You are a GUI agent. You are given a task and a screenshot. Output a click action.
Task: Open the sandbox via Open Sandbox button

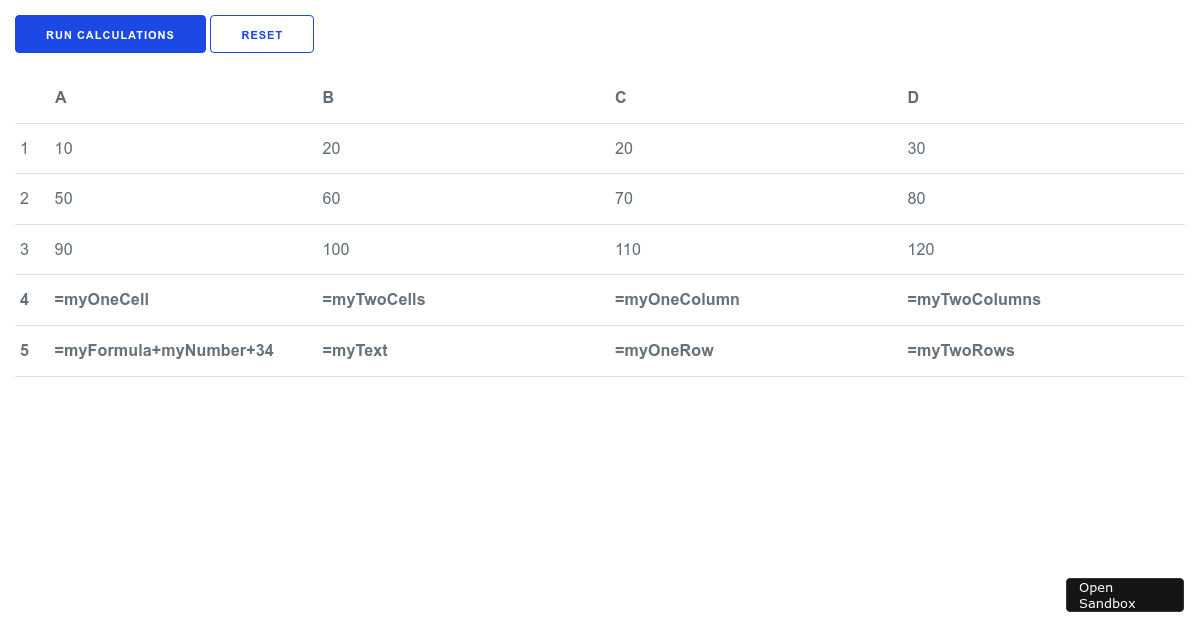1124,595
